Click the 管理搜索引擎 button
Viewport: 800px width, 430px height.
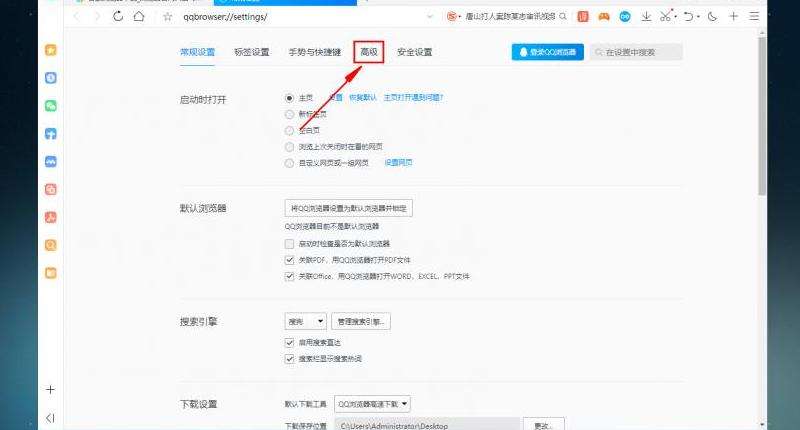tap(361, 321)
